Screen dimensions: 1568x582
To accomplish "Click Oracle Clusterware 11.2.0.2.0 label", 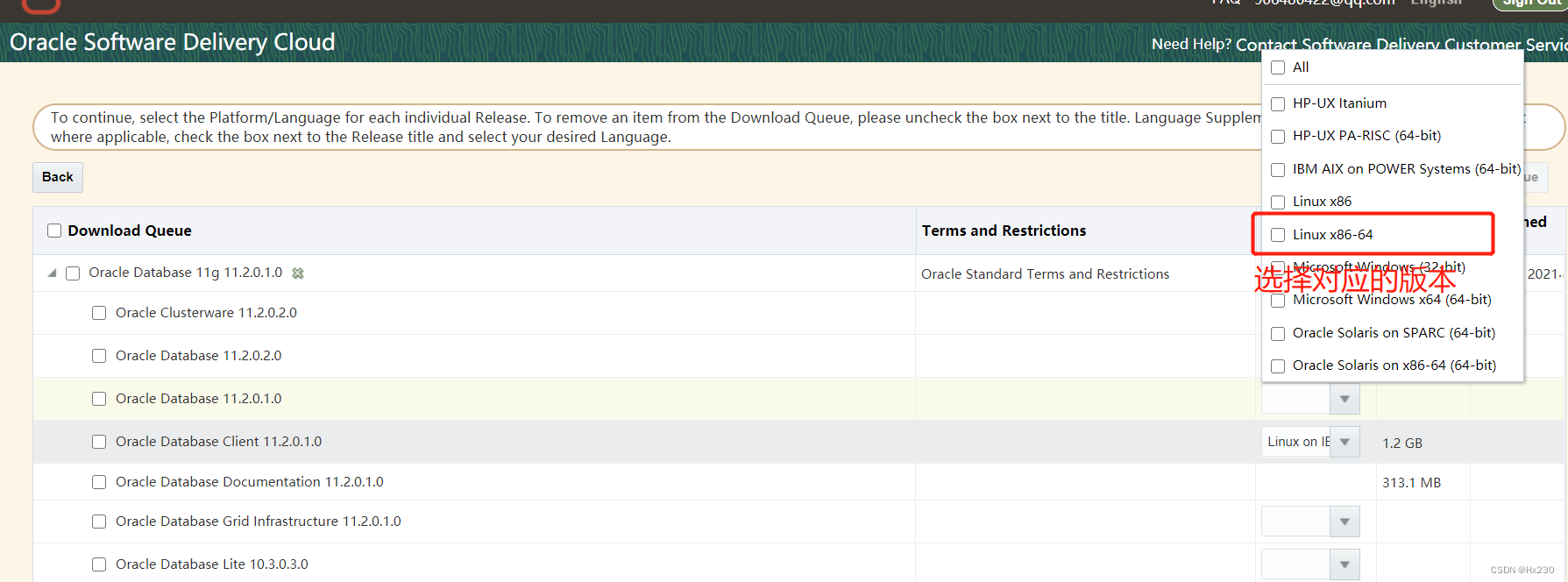I will (206, 313).
